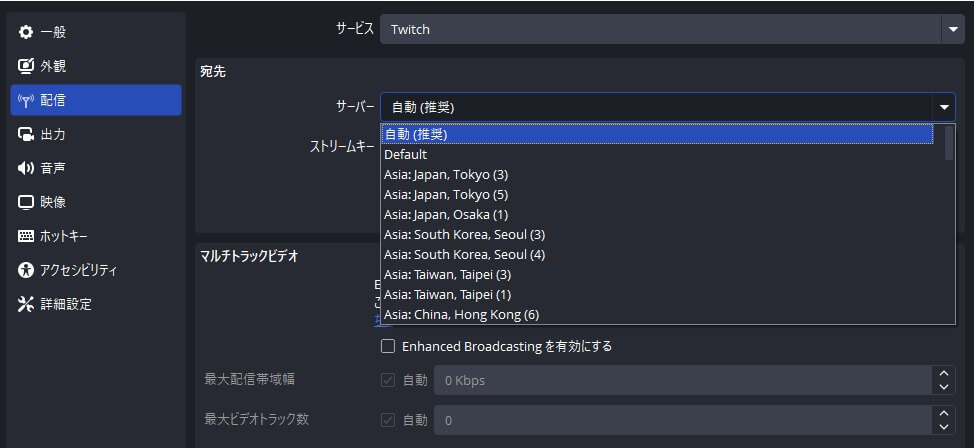Open the サービス Twitch combo box

(x=672, y=29)
